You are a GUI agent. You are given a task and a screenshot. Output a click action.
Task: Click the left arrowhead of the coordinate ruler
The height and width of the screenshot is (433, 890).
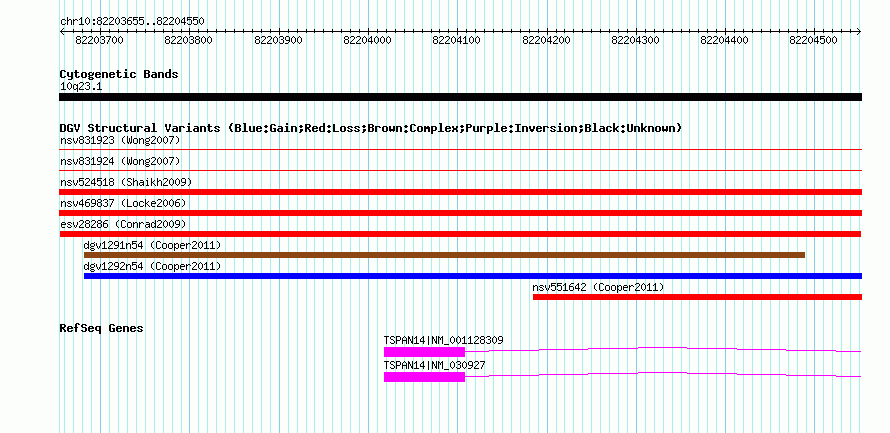tap(62, 31)
